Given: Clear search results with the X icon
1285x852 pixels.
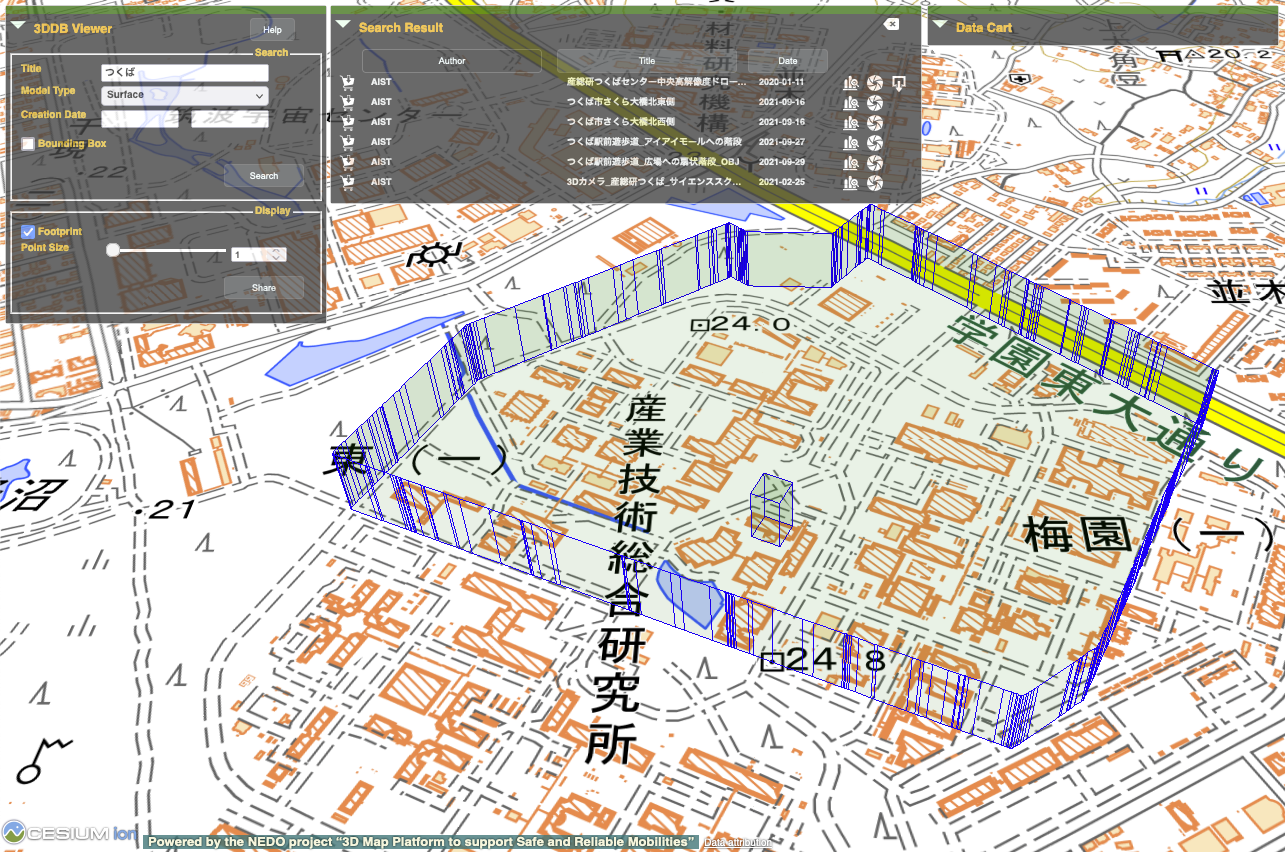Looking at the screenshot, I should (x=892, y=24).
